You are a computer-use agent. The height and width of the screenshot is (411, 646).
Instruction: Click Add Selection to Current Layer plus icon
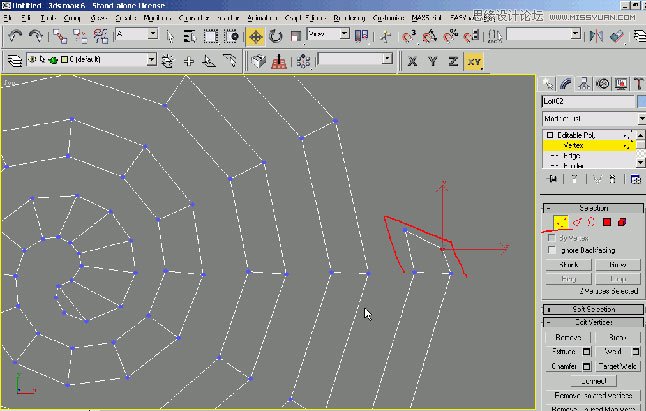pos(189,61)
